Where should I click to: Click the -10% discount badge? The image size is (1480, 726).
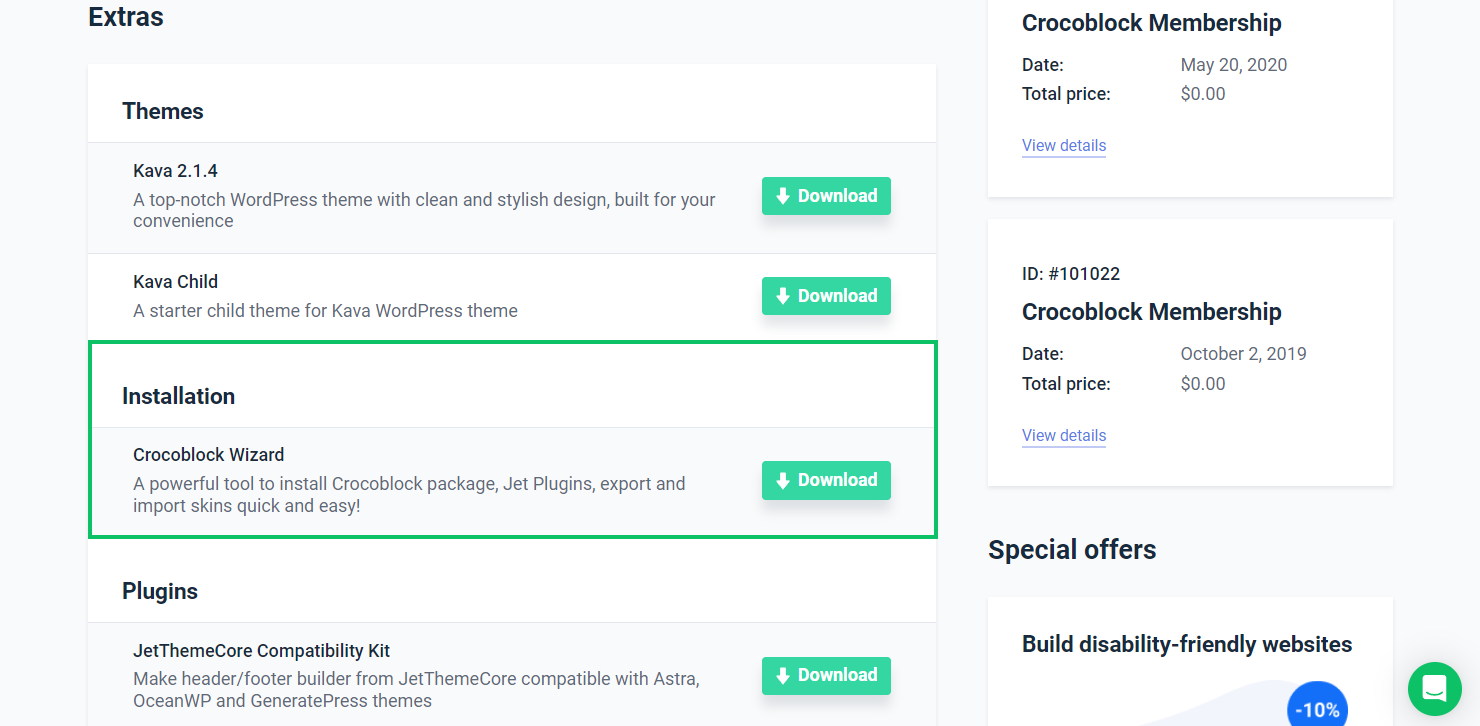coord(1318,705)
